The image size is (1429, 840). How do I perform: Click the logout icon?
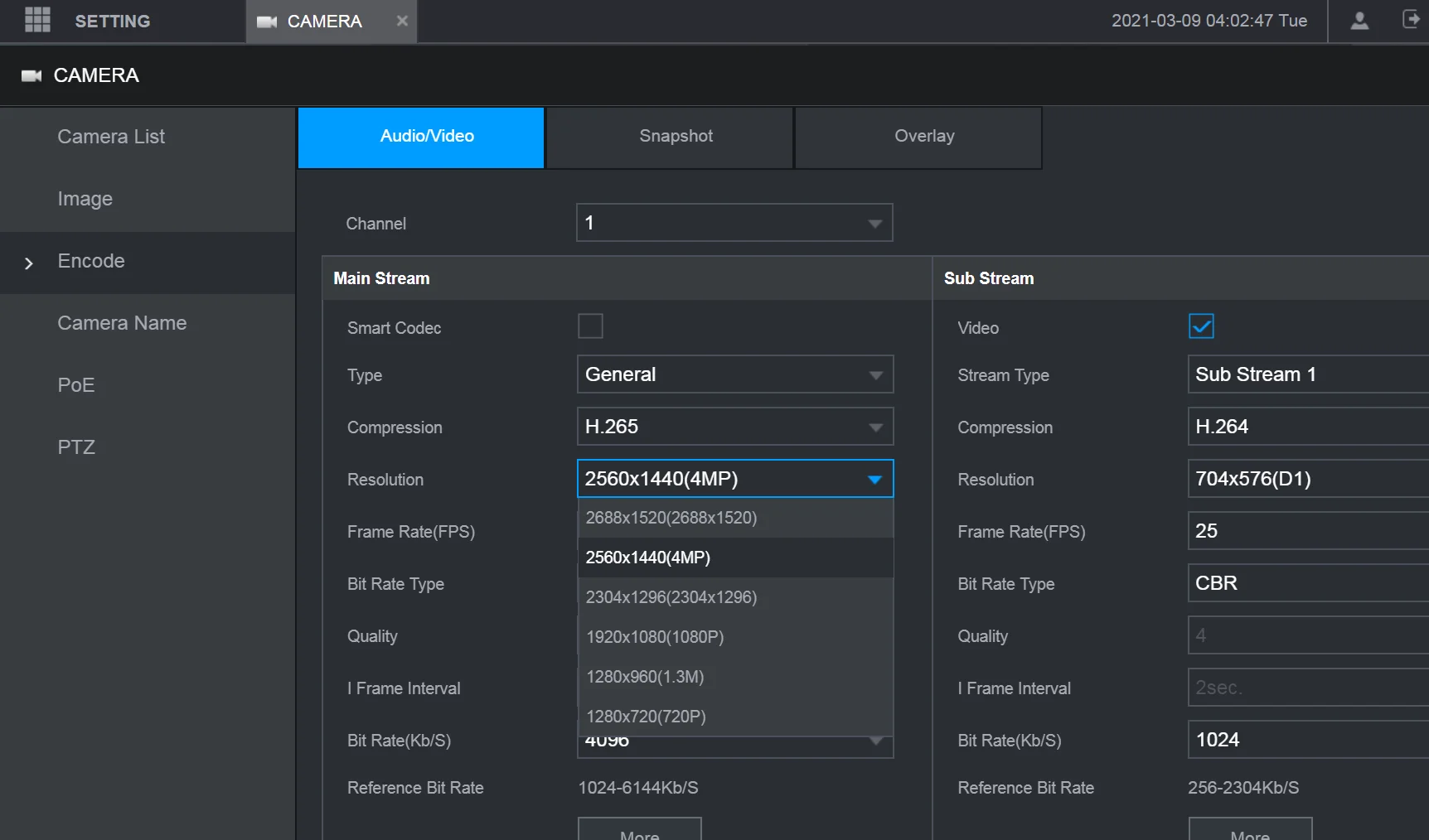pyautogui.click(x=1410, y=20)
